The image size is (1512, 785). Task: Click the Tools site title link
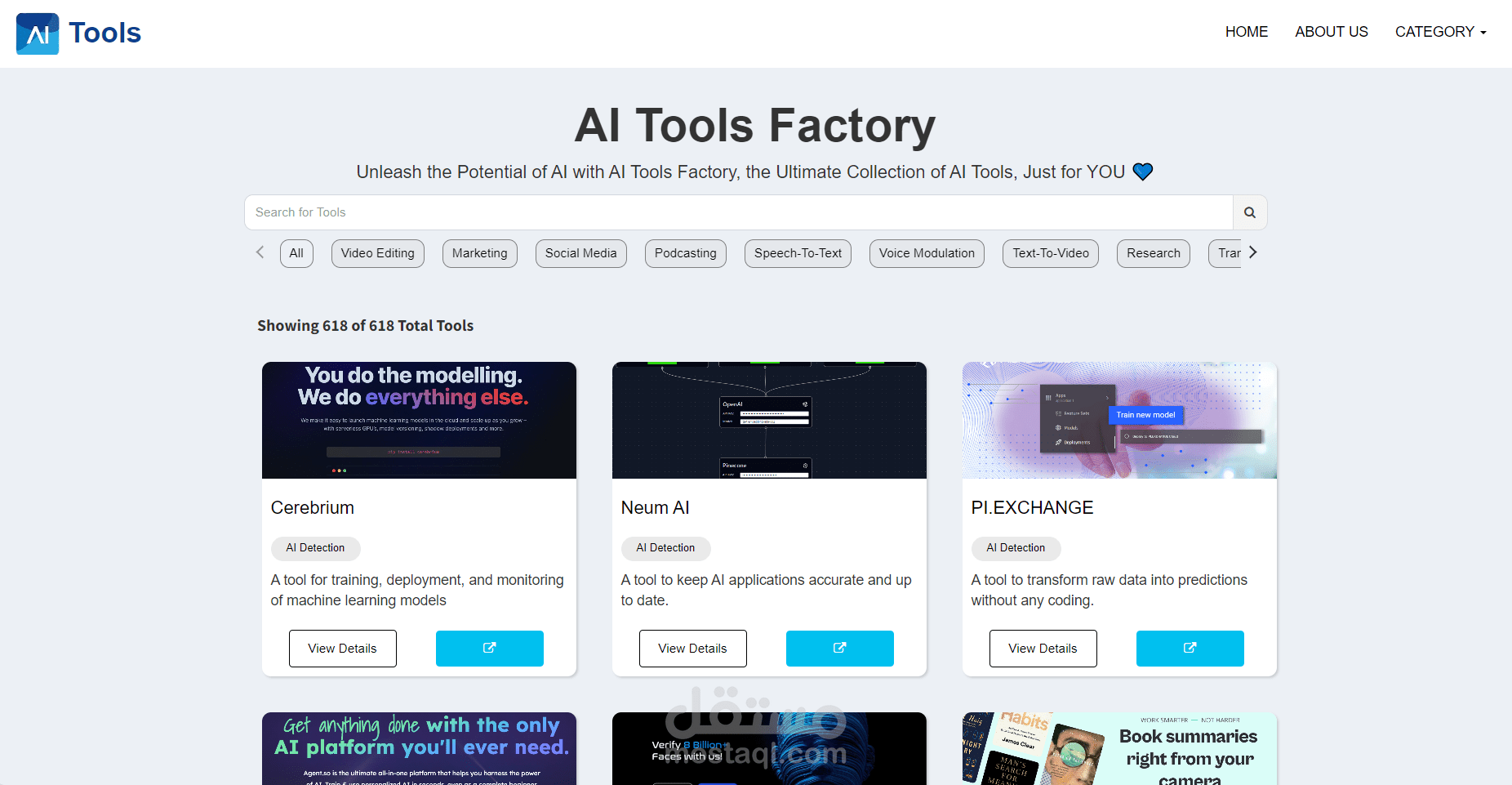click(x=105, y=33)
